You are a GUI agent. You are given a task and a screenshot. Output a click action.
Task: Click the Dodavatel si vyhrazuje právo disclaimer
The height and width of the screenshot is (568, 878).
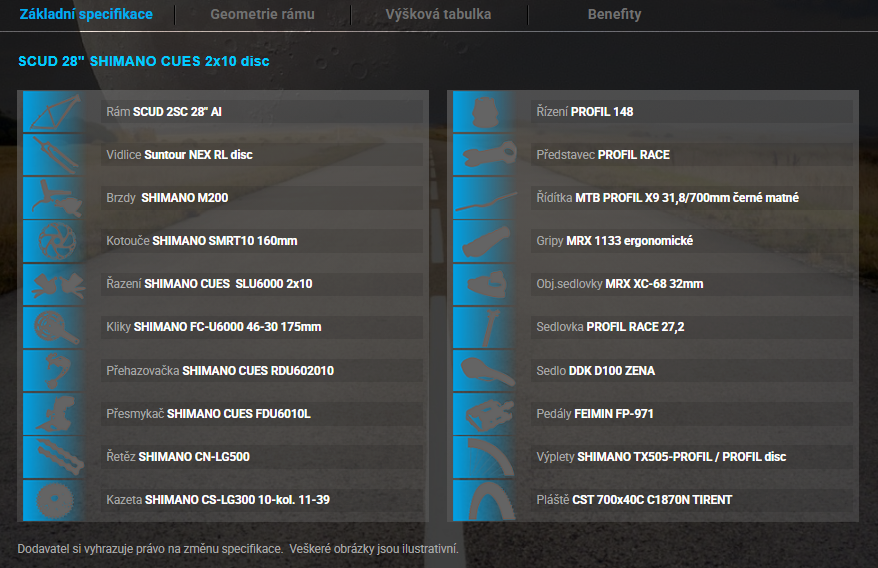pyautogui.click(x=238, y=549)
